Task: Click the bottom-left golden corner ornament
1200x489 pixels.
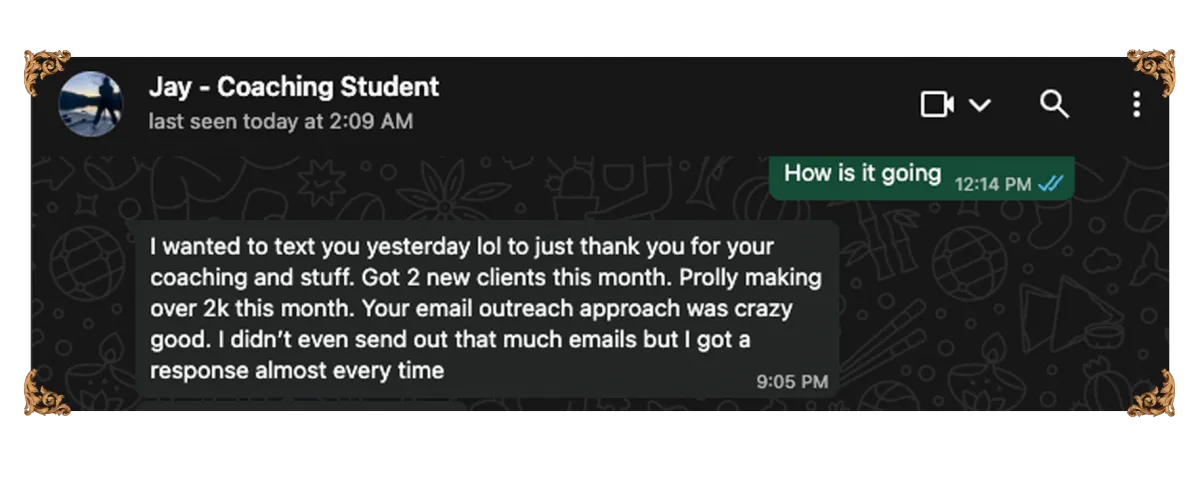Action: tap(47, 390)
